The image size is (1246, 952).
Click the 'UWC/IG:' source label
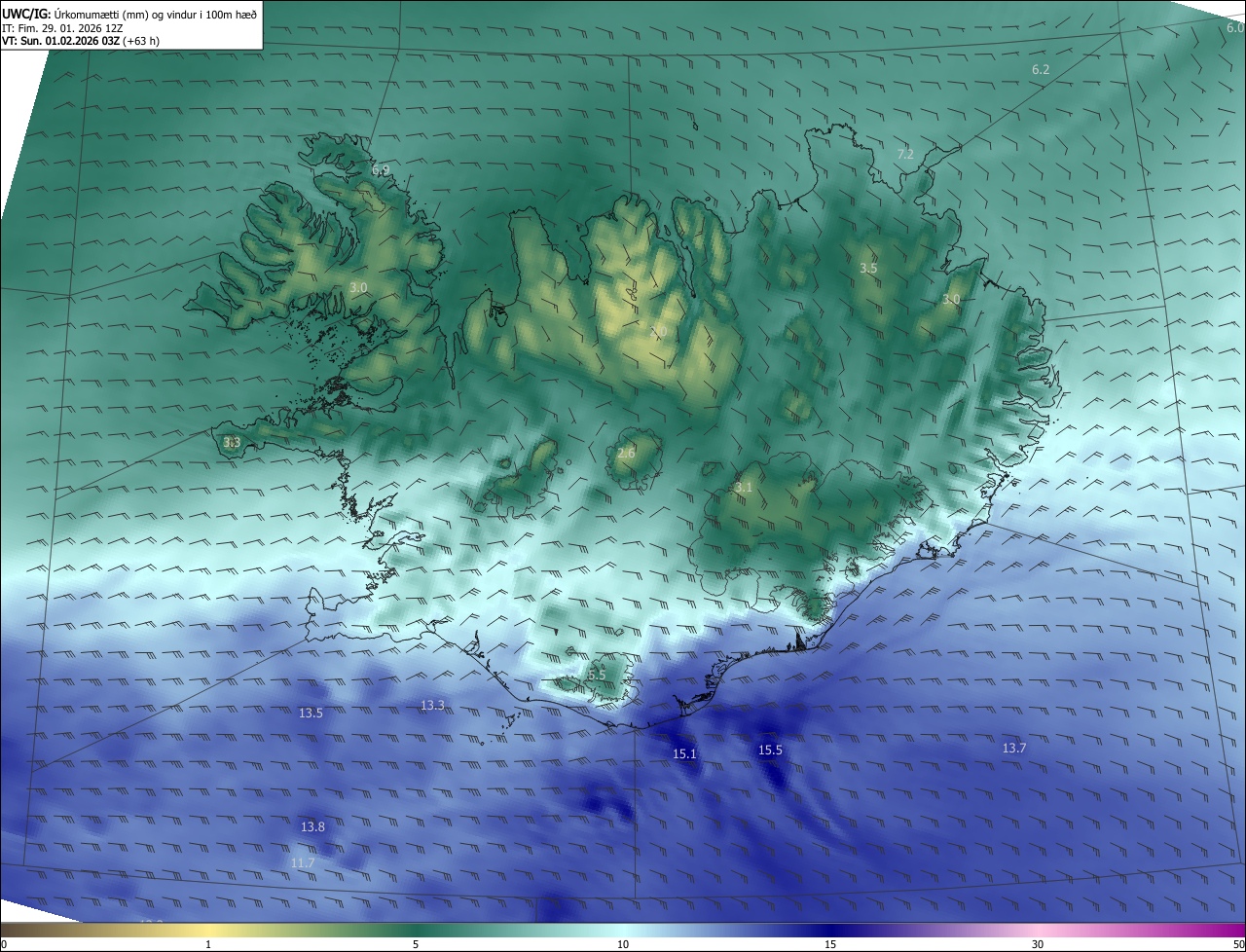[x=27, y=15]
